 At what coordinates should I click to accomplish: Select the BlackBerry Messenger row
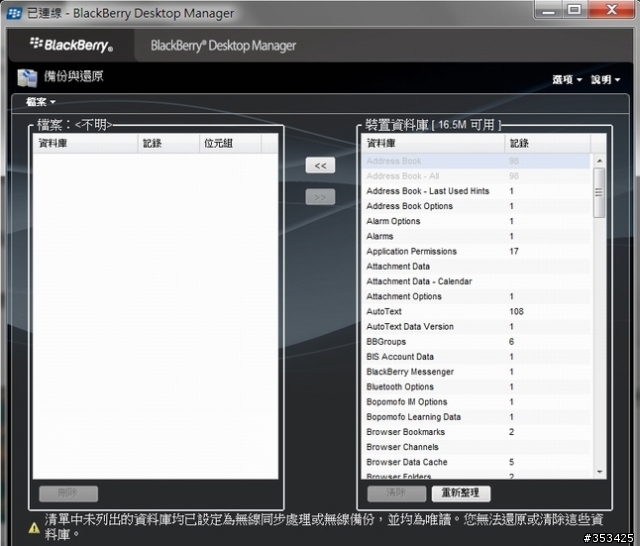476,372
